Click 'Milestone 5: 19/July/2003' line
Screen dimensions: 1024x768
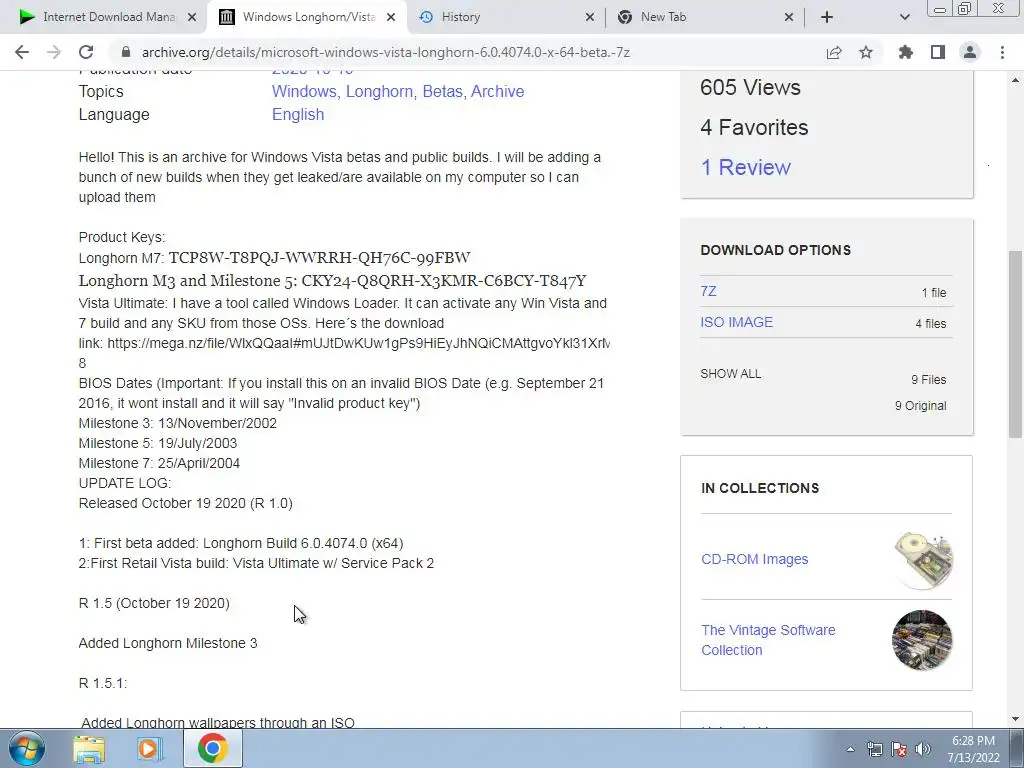157,443
